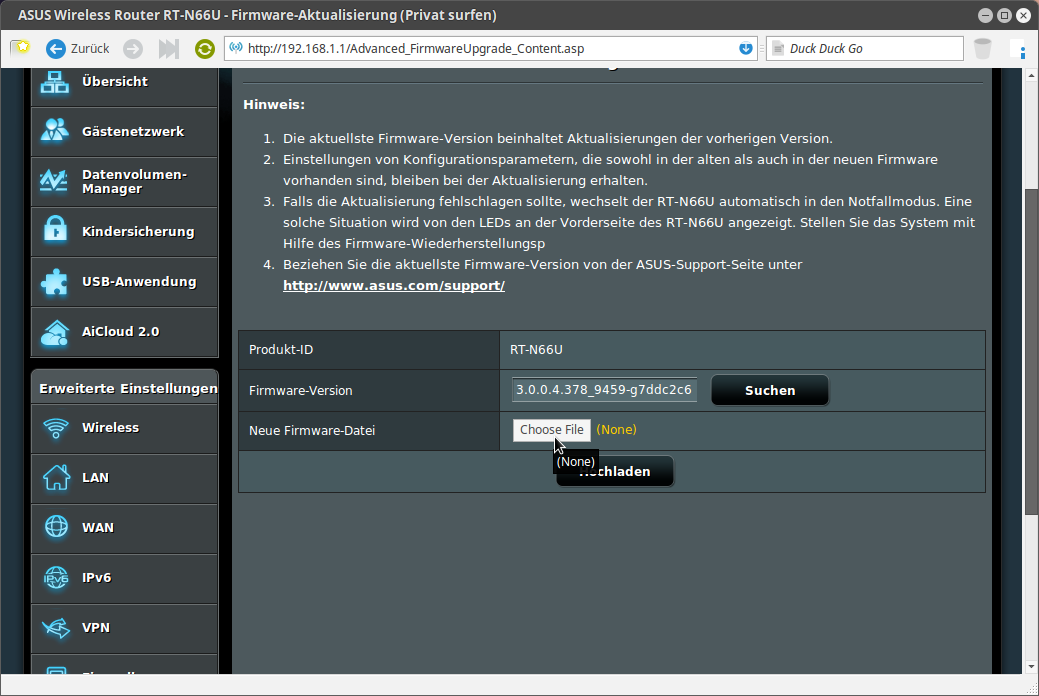Open Datenvolumen-Manager menu entry
This screenshot has width=1039, height=696.
(x=125, y=182)
